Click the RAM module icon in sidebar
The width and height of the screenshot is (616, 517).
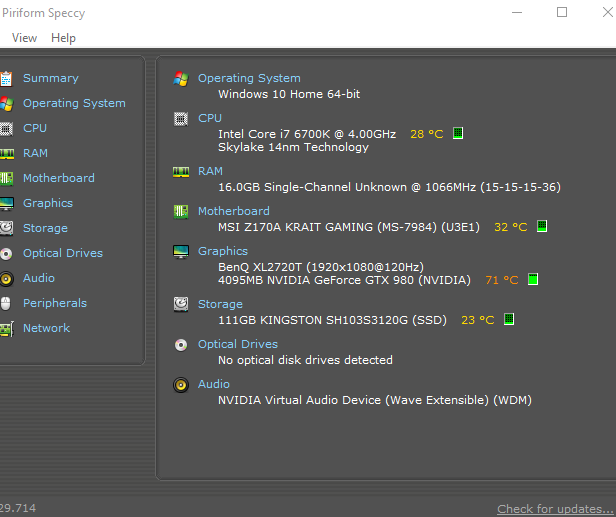click(6, 153)
